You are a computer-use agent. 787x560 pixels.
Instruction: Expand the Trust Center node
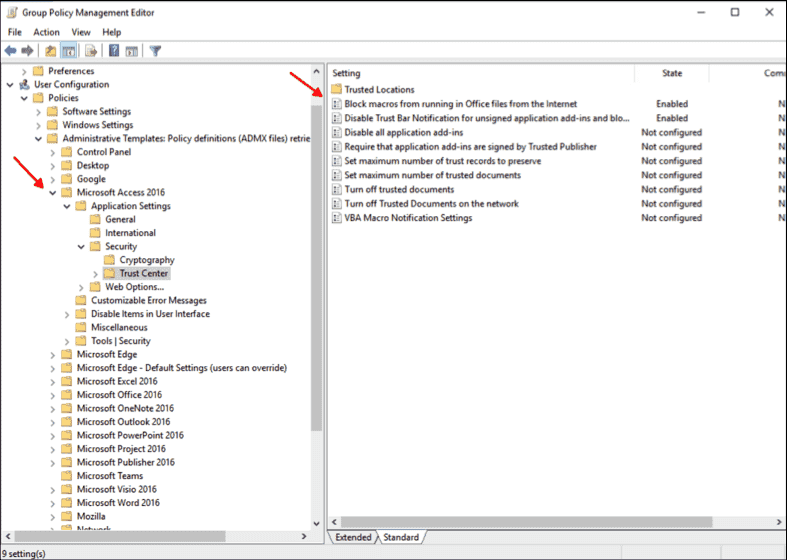95,274
